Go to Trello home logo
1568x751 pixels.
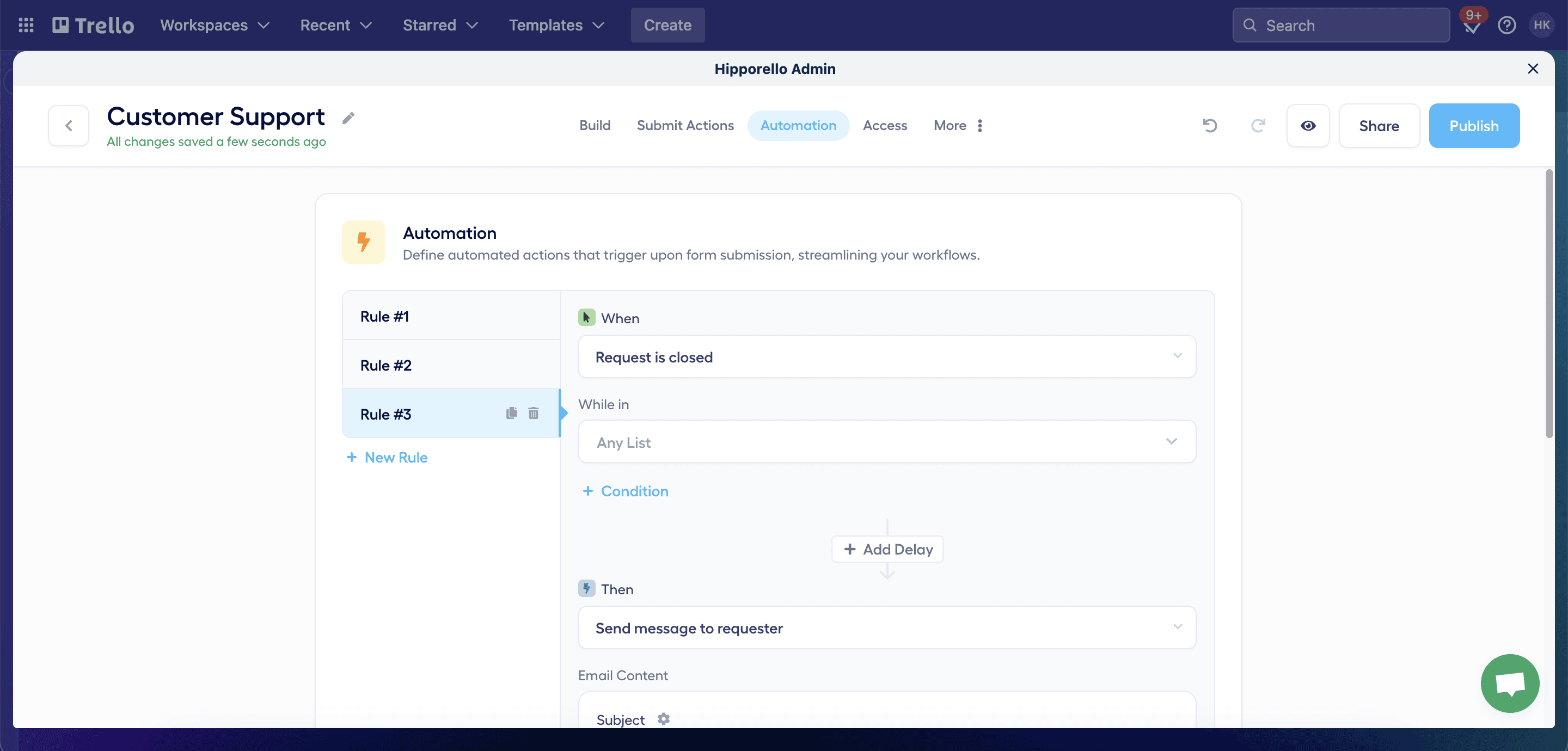[x=93, y=25]
